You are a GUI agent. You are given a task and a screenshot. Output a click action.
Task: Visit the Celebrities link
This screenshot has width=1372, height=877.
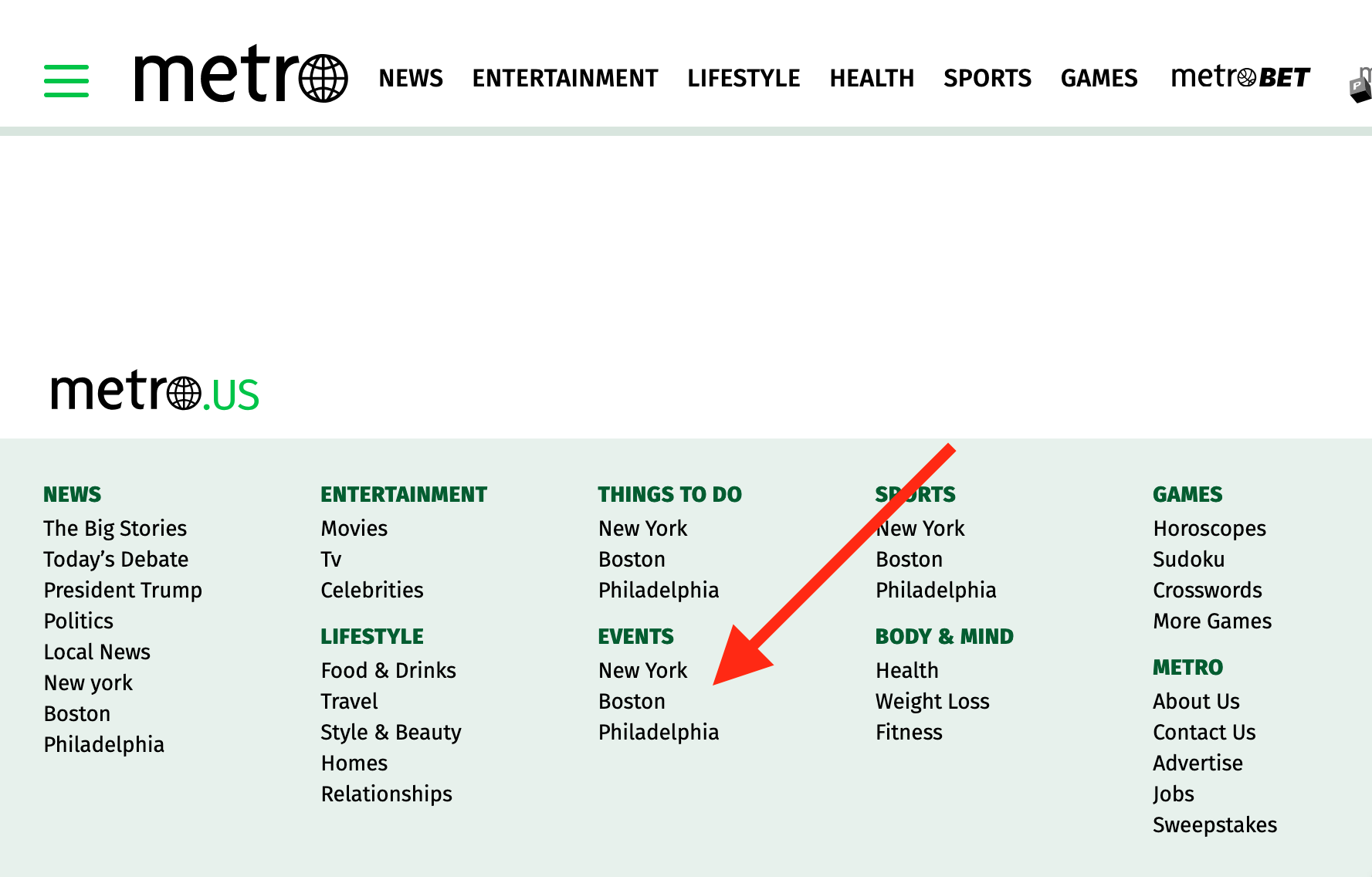point(372,591)
